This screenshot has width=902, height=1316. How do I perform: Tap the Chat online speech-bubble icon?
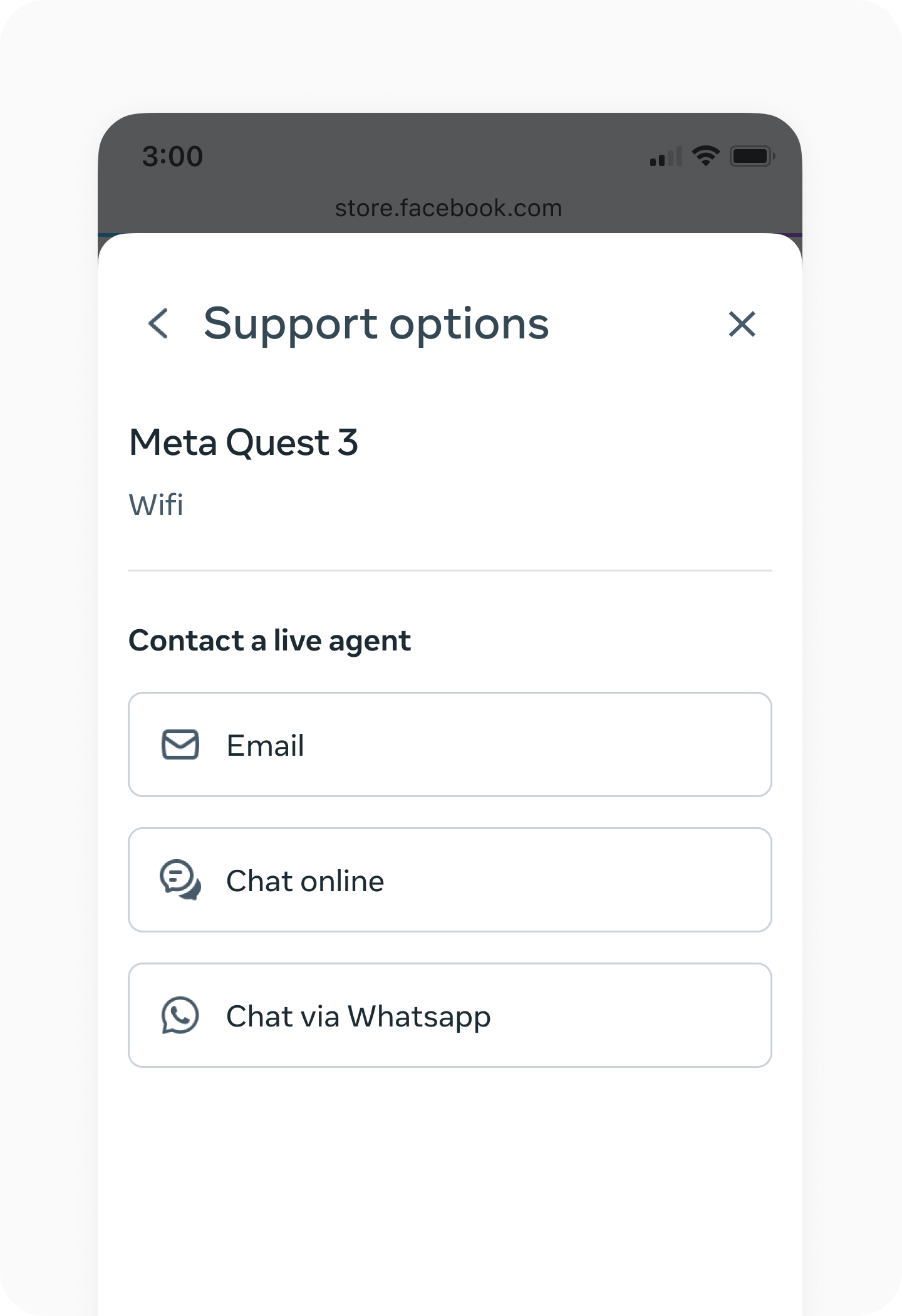click(x=181, y=880)
